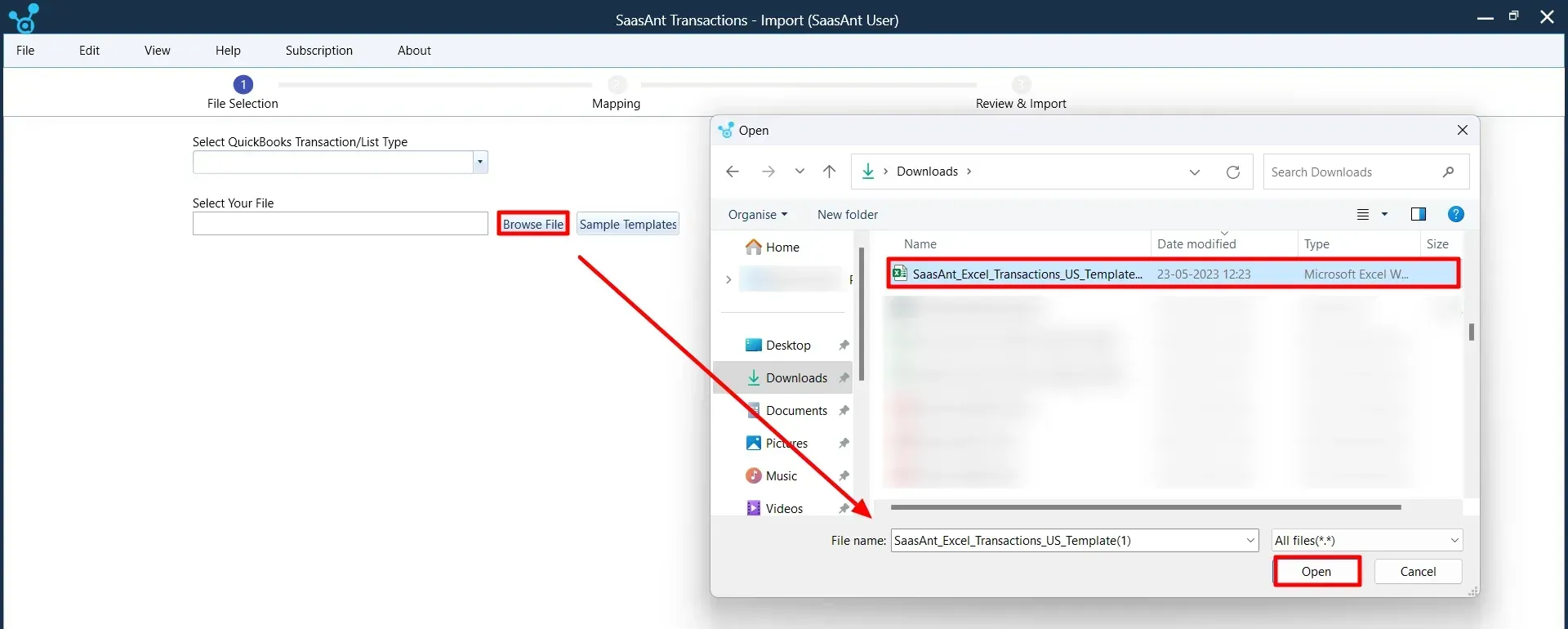Click the Downloads arrow icon in address bar

(x=868, y=172)
